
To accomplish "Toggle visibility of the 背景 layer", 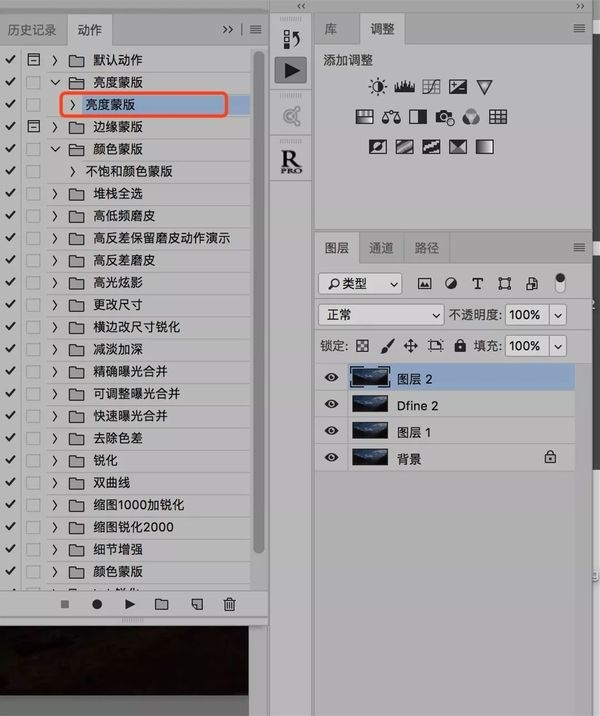I will 332,458.
